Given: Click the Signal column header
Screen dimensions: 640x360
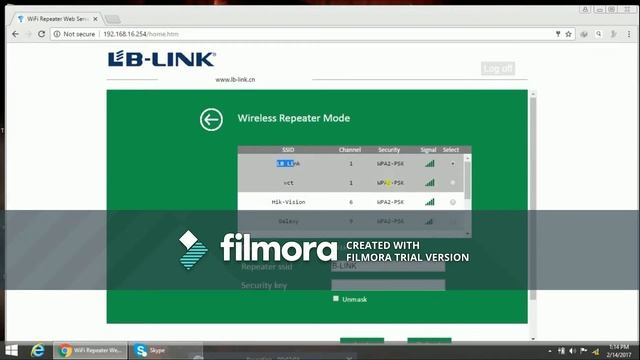Looking at the screenshot, I should (428, 150).
